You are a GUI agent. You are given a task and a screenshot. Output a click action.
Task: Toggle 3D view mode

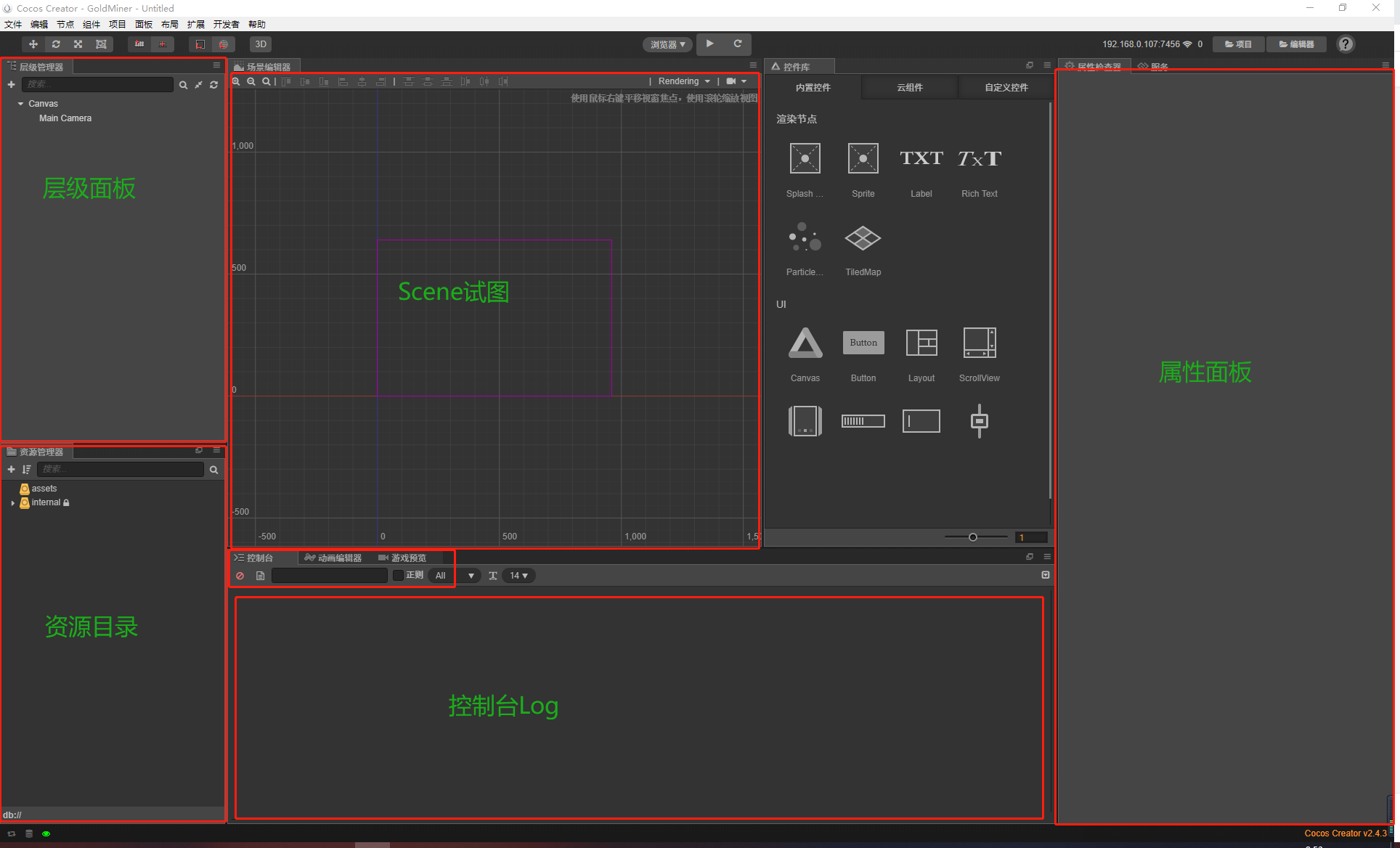click(261, 44)
